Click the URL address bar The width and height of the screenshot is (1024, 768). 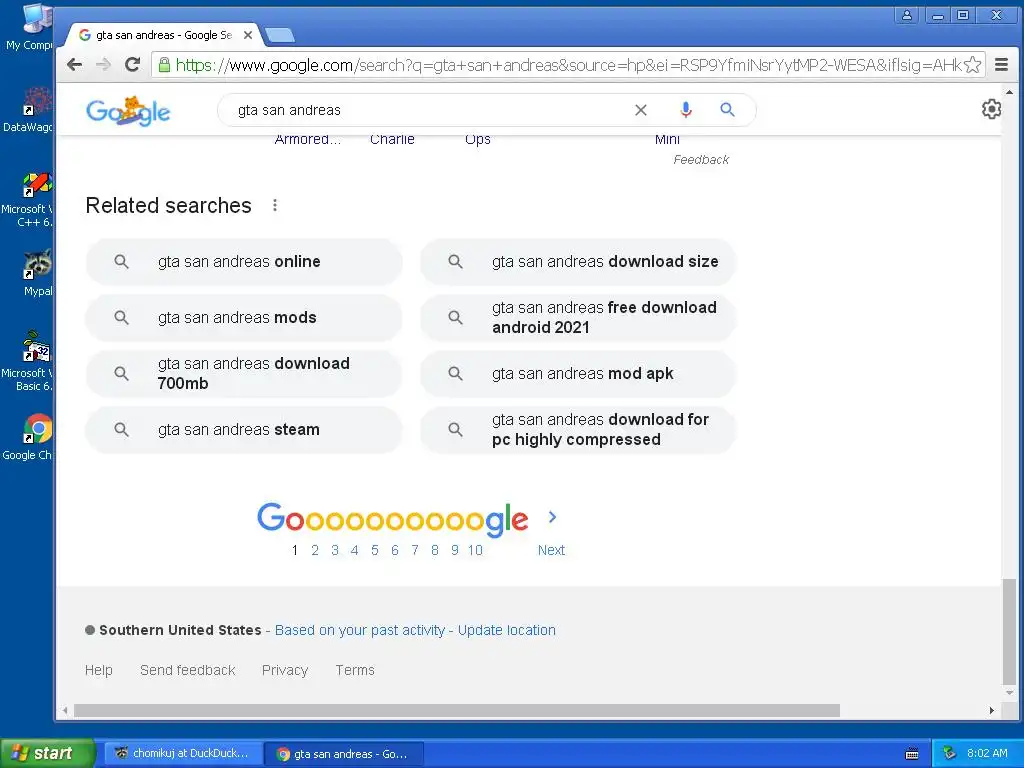click(568, 65)
